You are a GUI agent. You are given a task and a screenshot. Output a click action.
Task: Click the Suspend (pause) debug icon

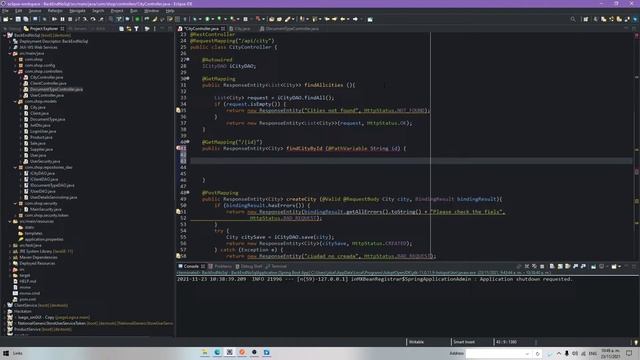click(x=62, y=19)
